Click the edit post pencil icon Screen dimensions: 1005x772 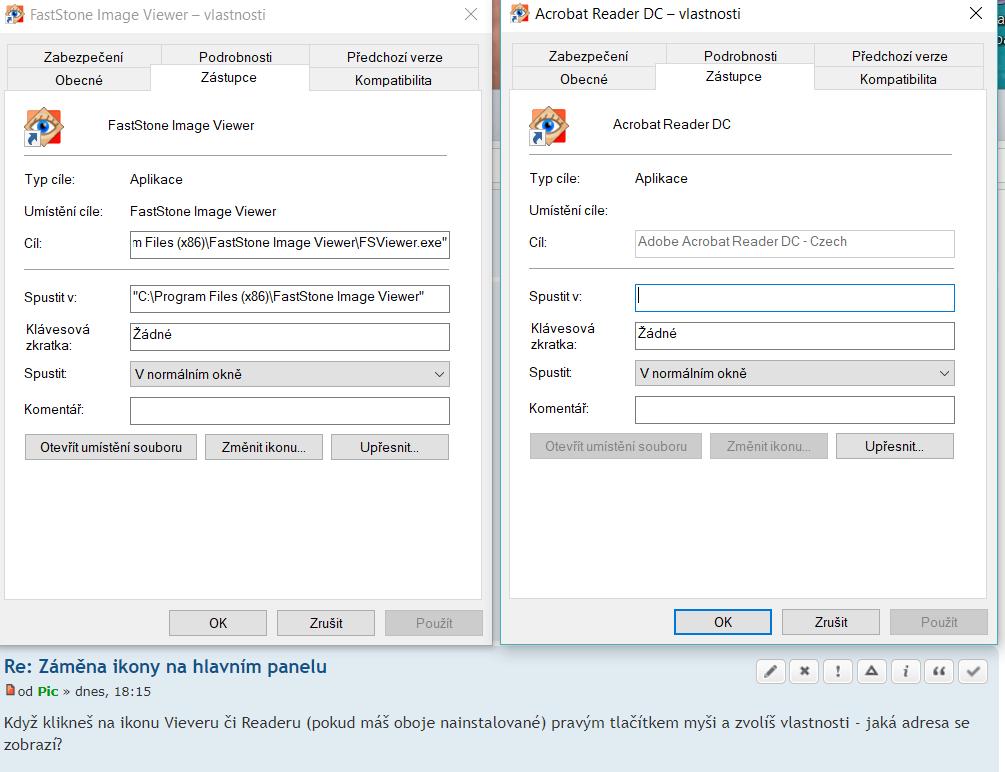770,671
